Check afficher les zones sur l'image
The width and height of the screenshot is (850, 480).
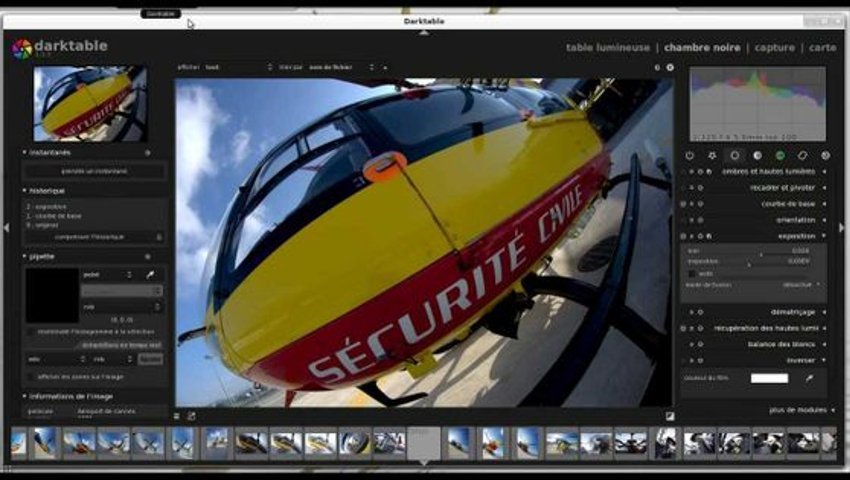tap(30, 376)
